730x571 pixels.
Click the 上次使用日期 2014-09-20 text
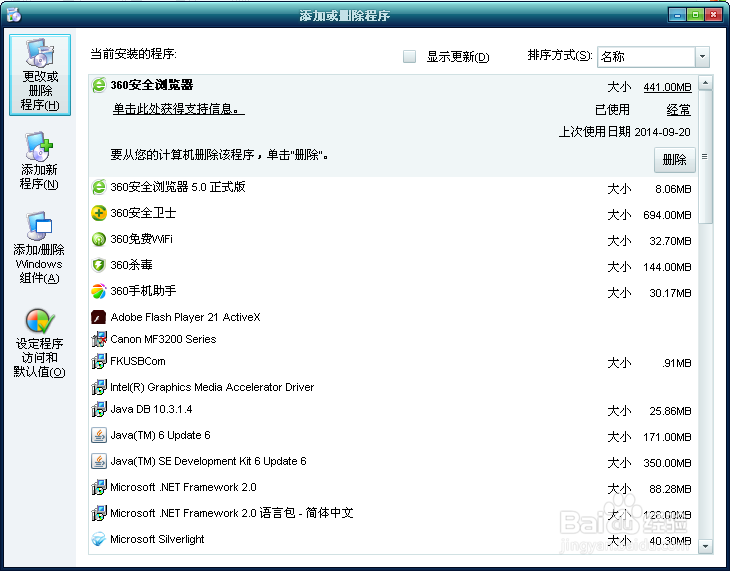coord(624,132)
